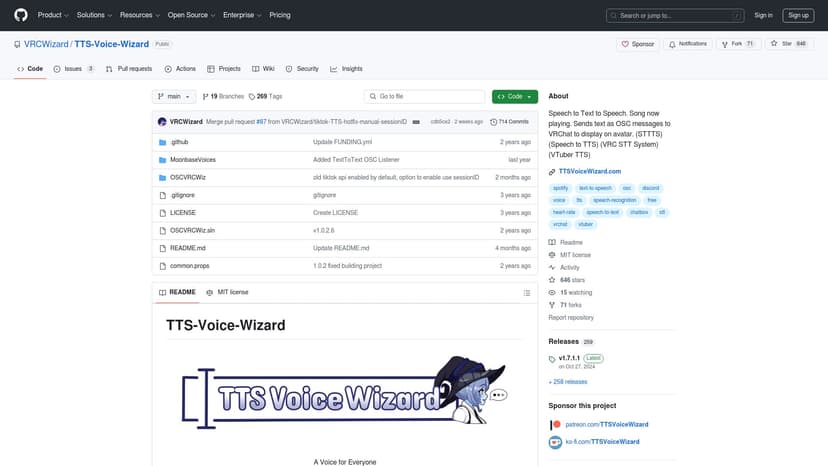Expand the Open Source menu

click(191, 15)
